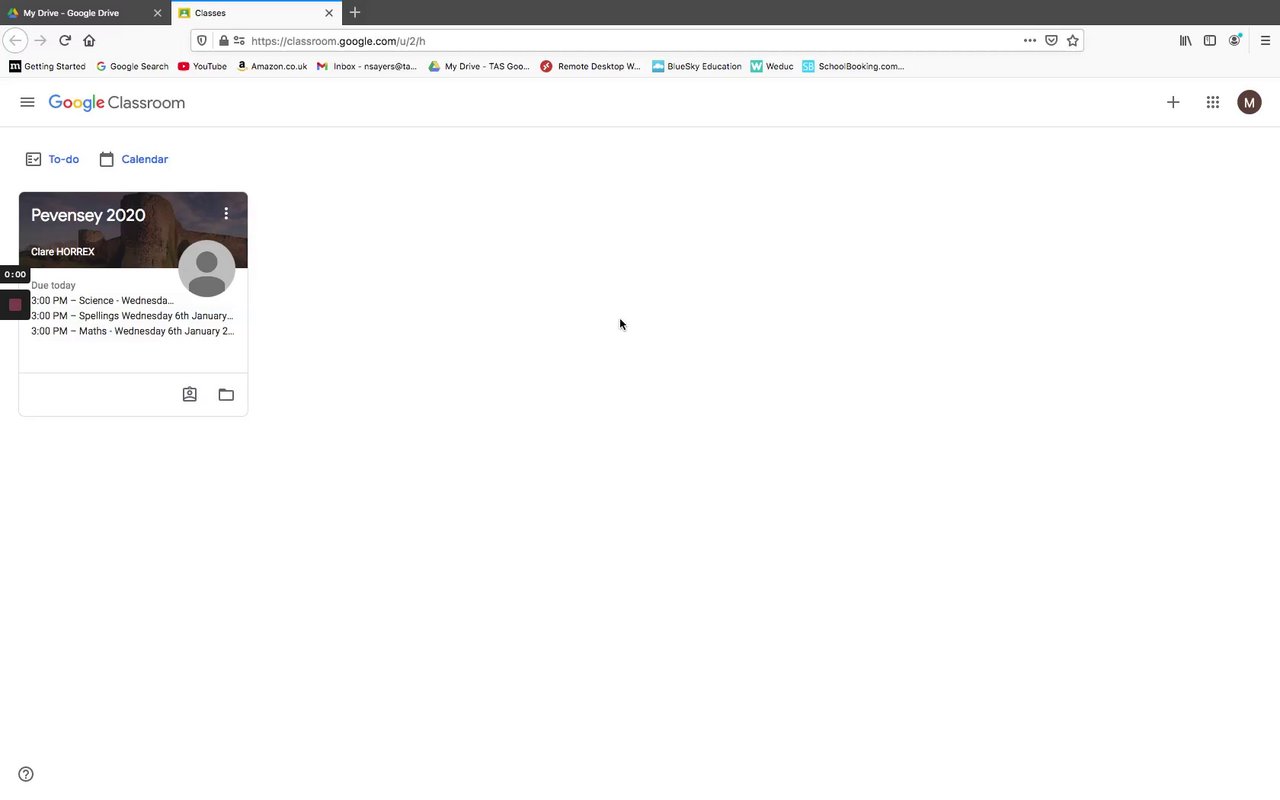Open the class Drive folder icon

point(226,394)
